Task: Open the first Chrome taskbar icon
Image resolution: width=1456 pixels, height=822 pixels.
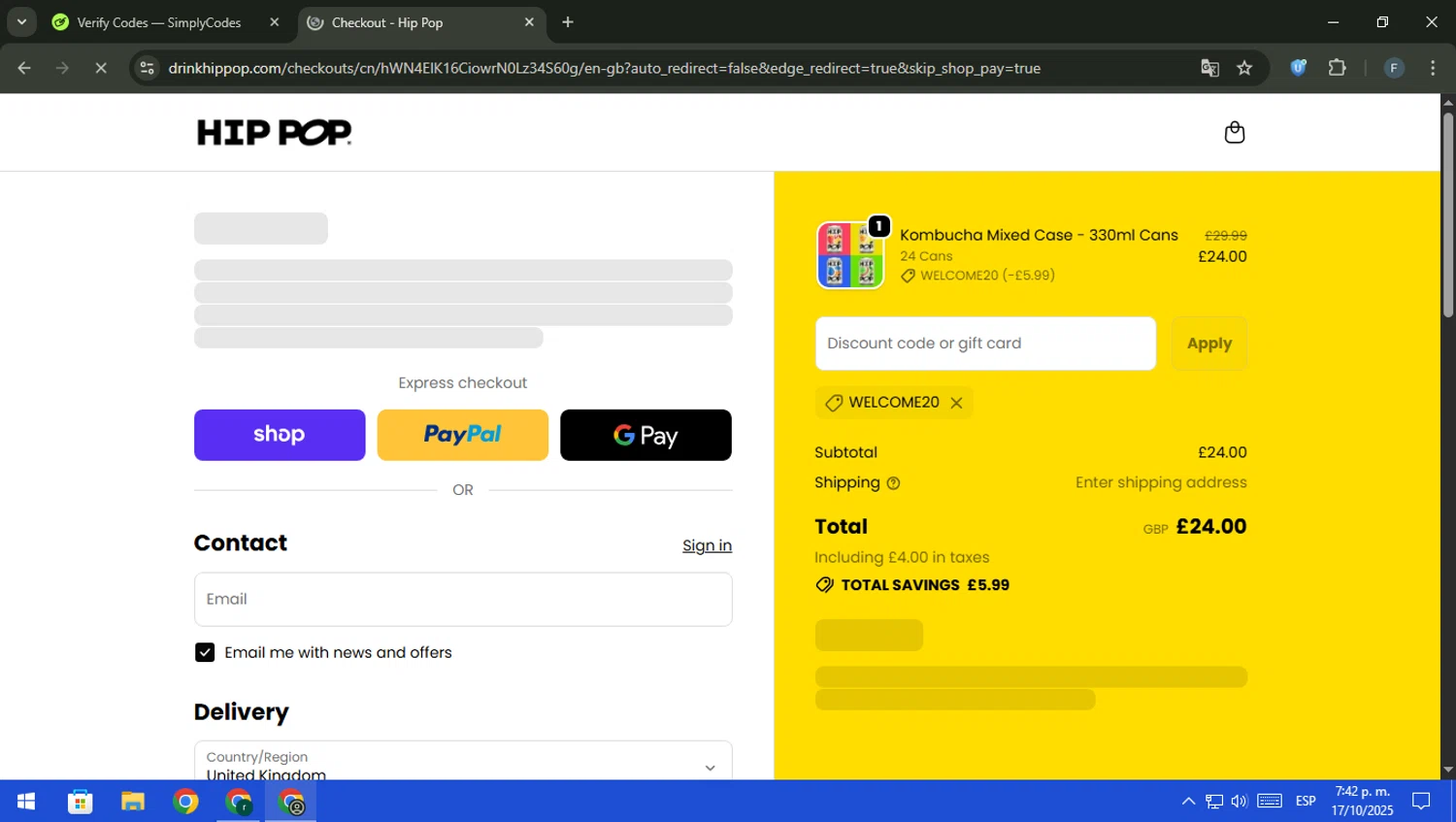Action: [185, 802]
